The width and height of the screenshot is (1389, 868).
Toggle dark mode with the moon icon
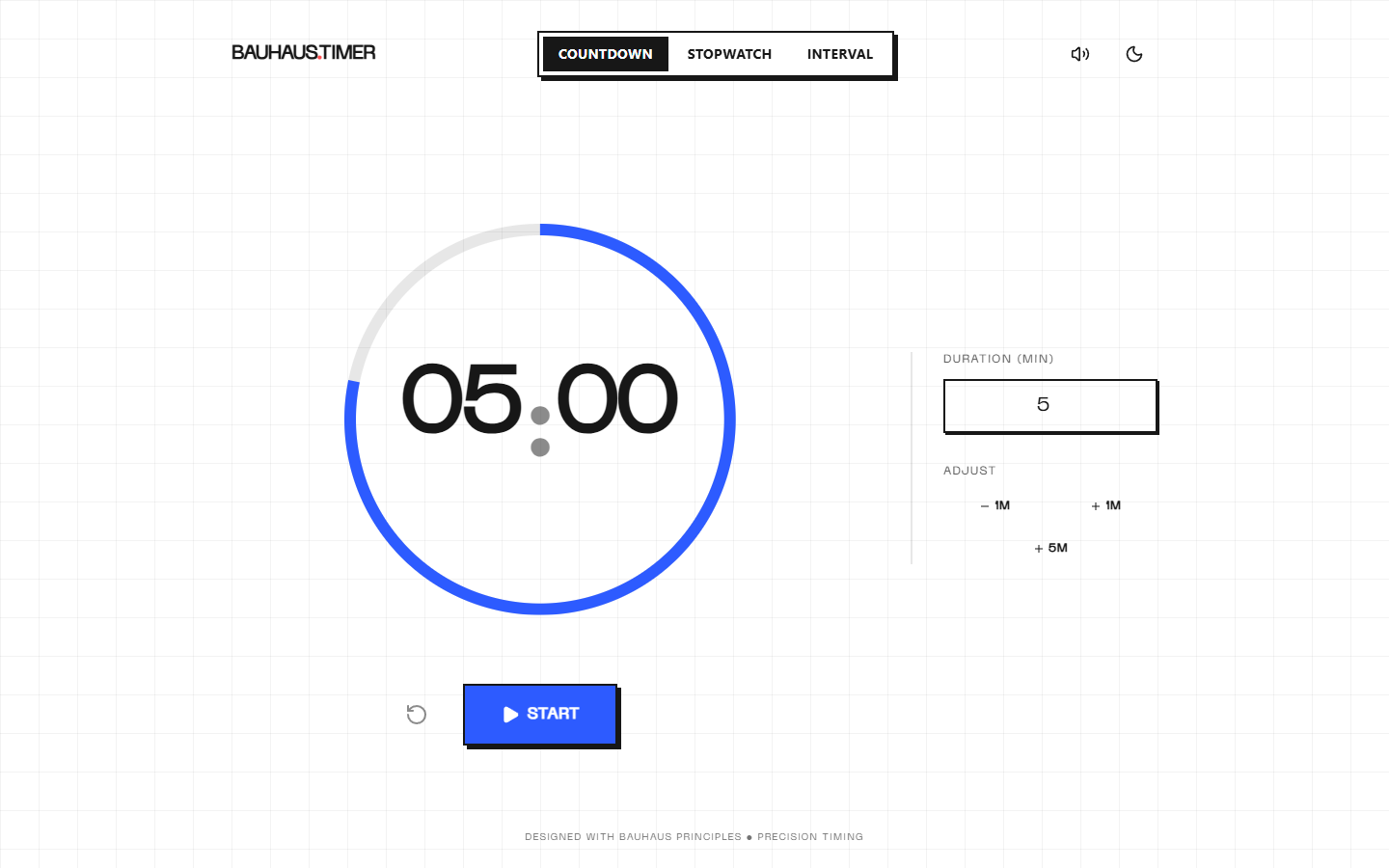click(1134, 54)
